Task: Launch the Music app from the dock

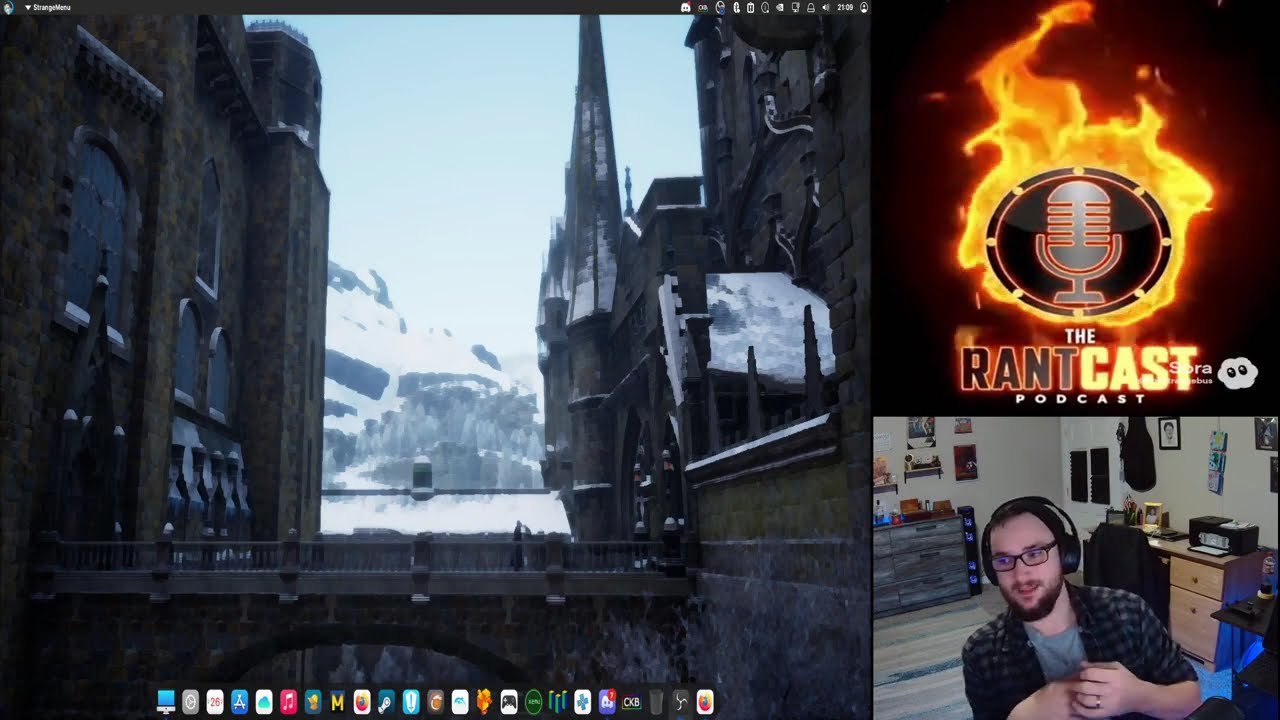Action: click(x=288, y=702)
